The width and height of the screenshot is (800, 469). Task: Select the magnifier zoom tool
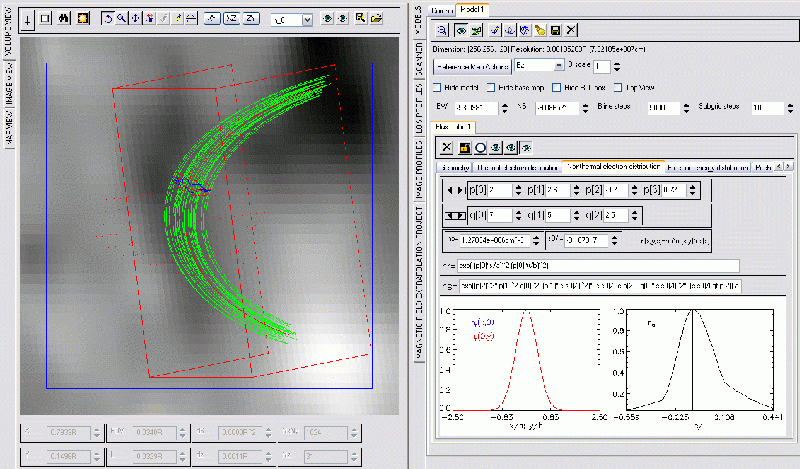tap(122, 19)
